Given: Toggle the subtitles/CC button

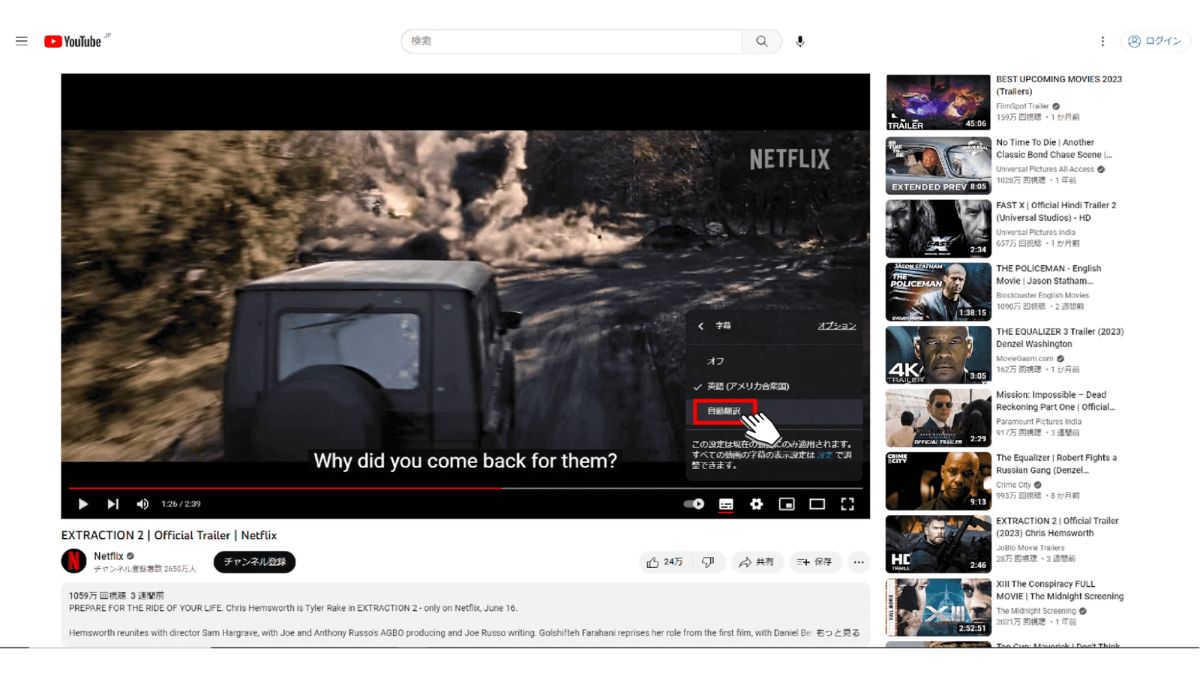Looking at the screenshot, I should tap(726, 504).
